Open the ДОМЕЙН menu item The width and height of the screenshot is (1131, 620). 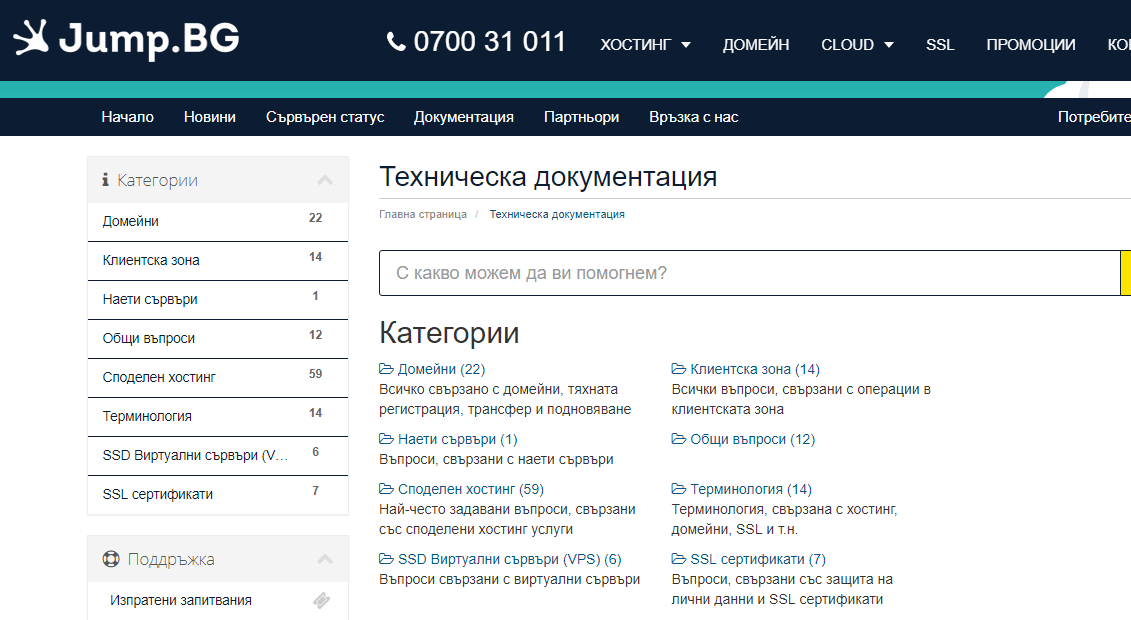756,45
